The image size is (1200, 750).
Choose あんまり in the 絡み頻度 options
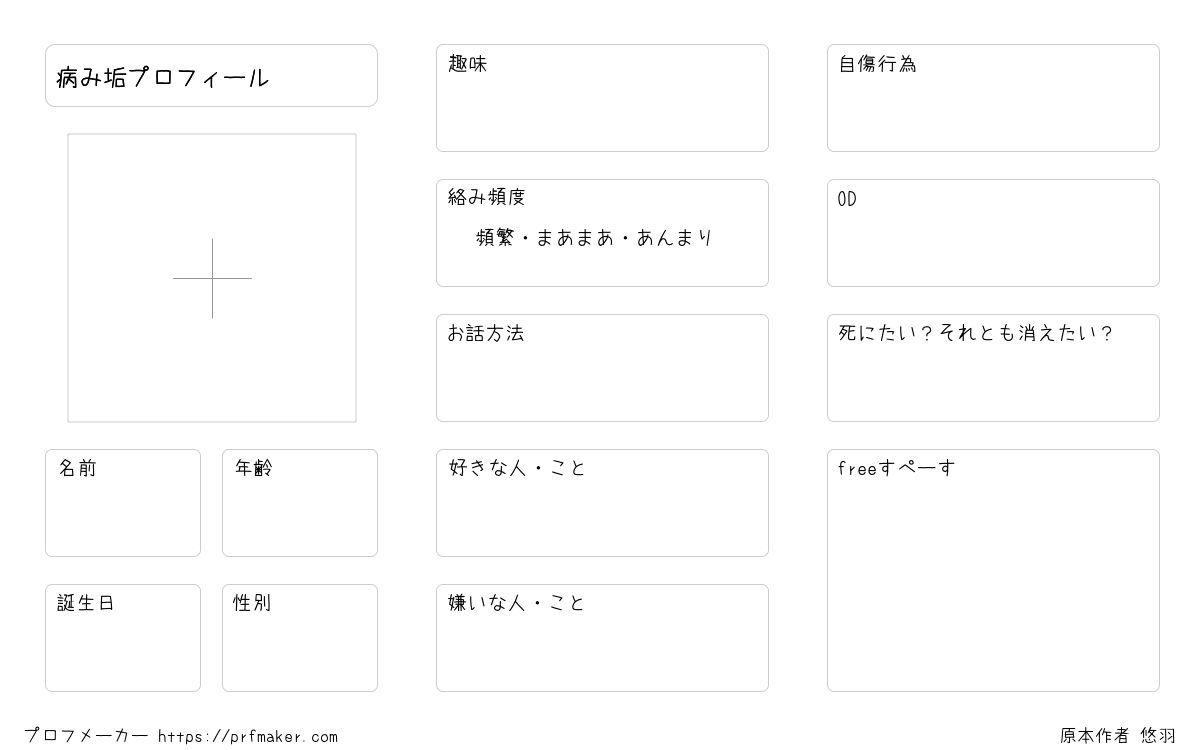(673, 238)
